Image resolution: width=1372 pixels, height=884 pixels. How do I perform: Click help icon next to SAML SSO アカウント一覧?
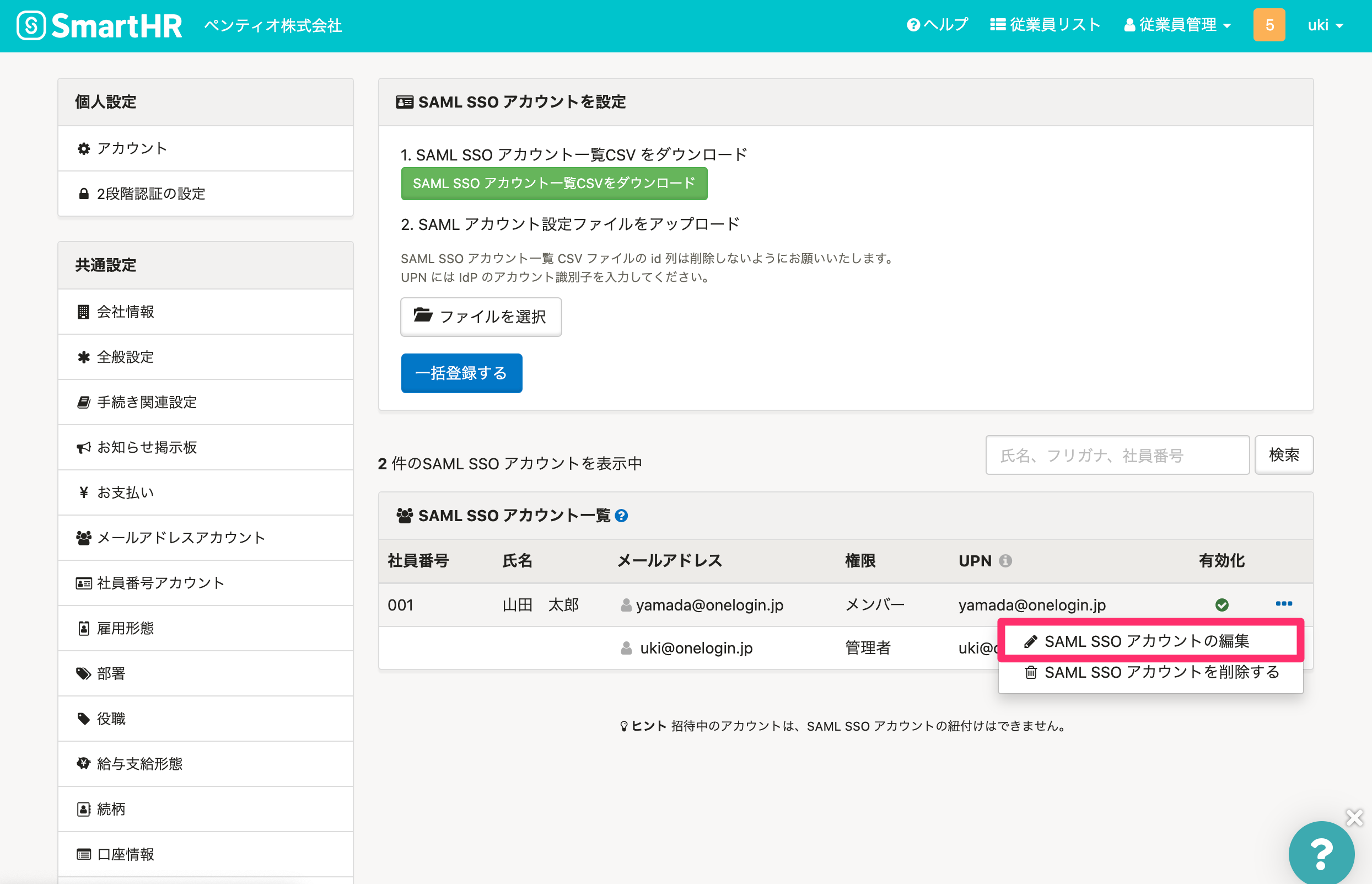(621, 516)
